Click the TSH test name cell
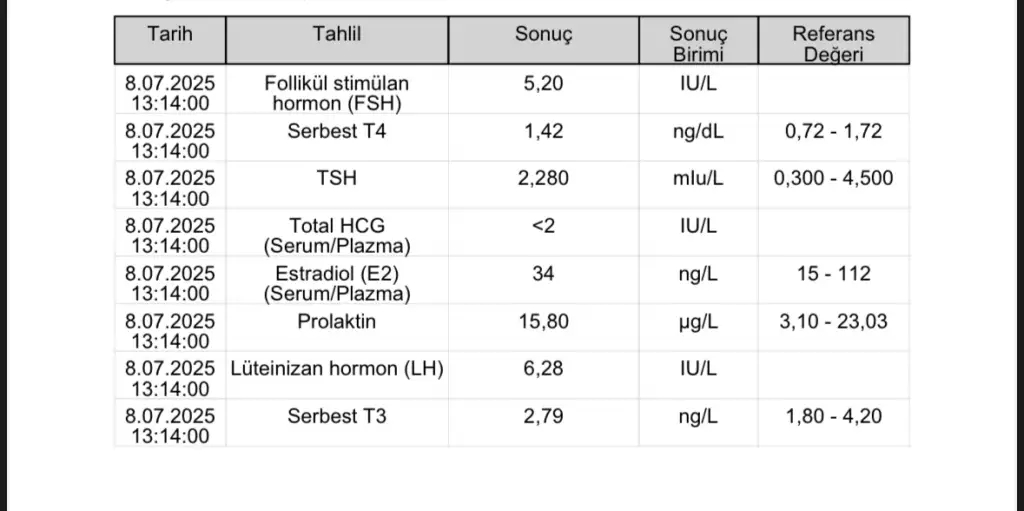 337,179
